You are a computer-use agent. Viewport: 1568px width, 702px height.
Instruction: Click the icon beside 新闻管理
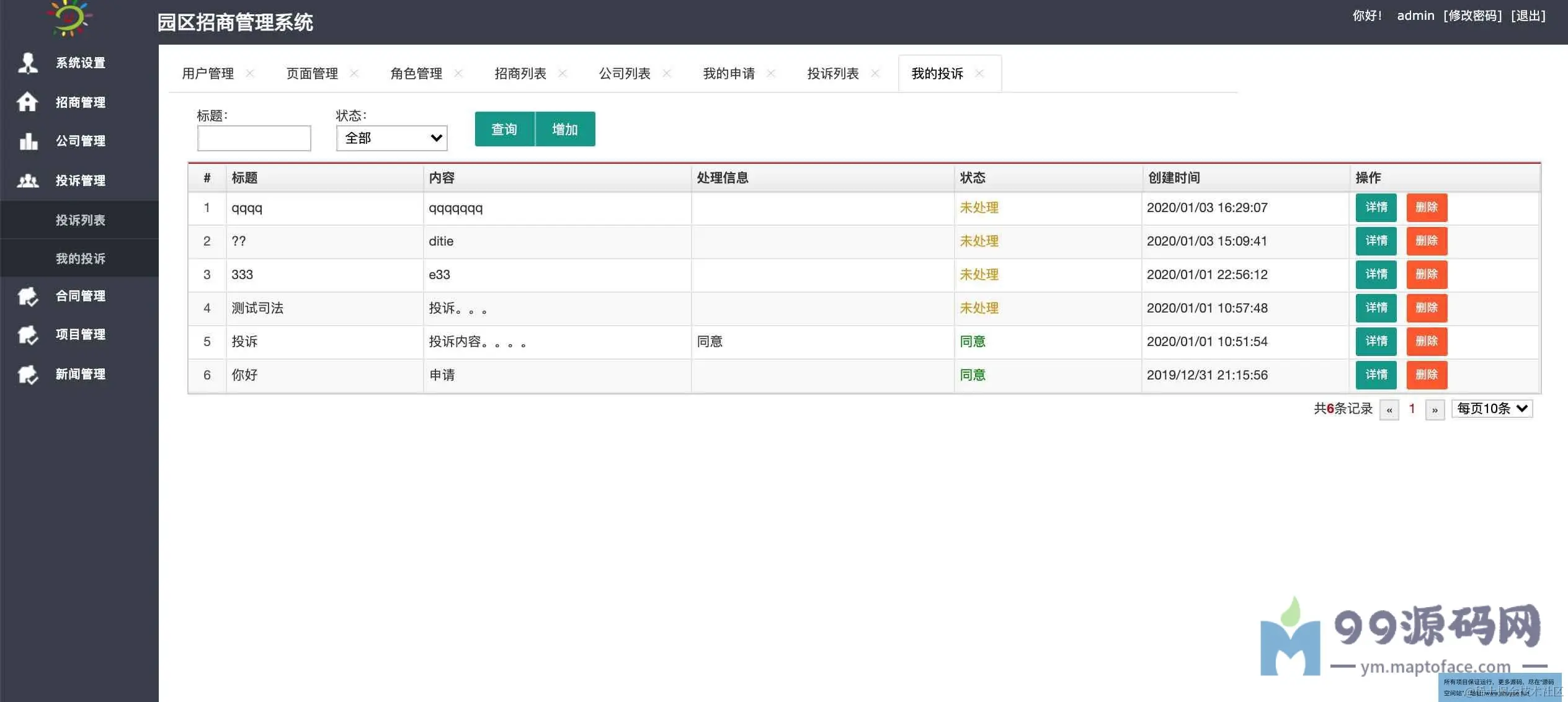coord(27,374)
